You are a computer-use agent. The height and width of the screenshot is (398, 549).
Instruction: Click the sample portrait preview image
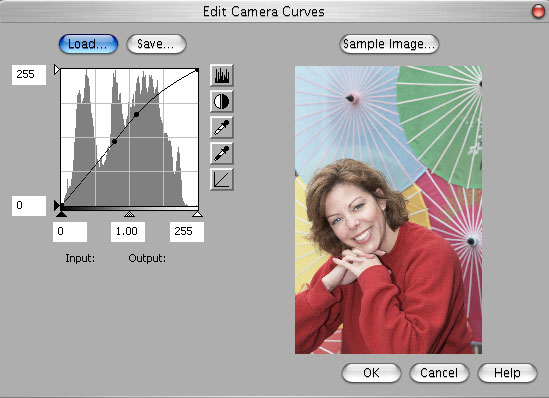[388, 210]
